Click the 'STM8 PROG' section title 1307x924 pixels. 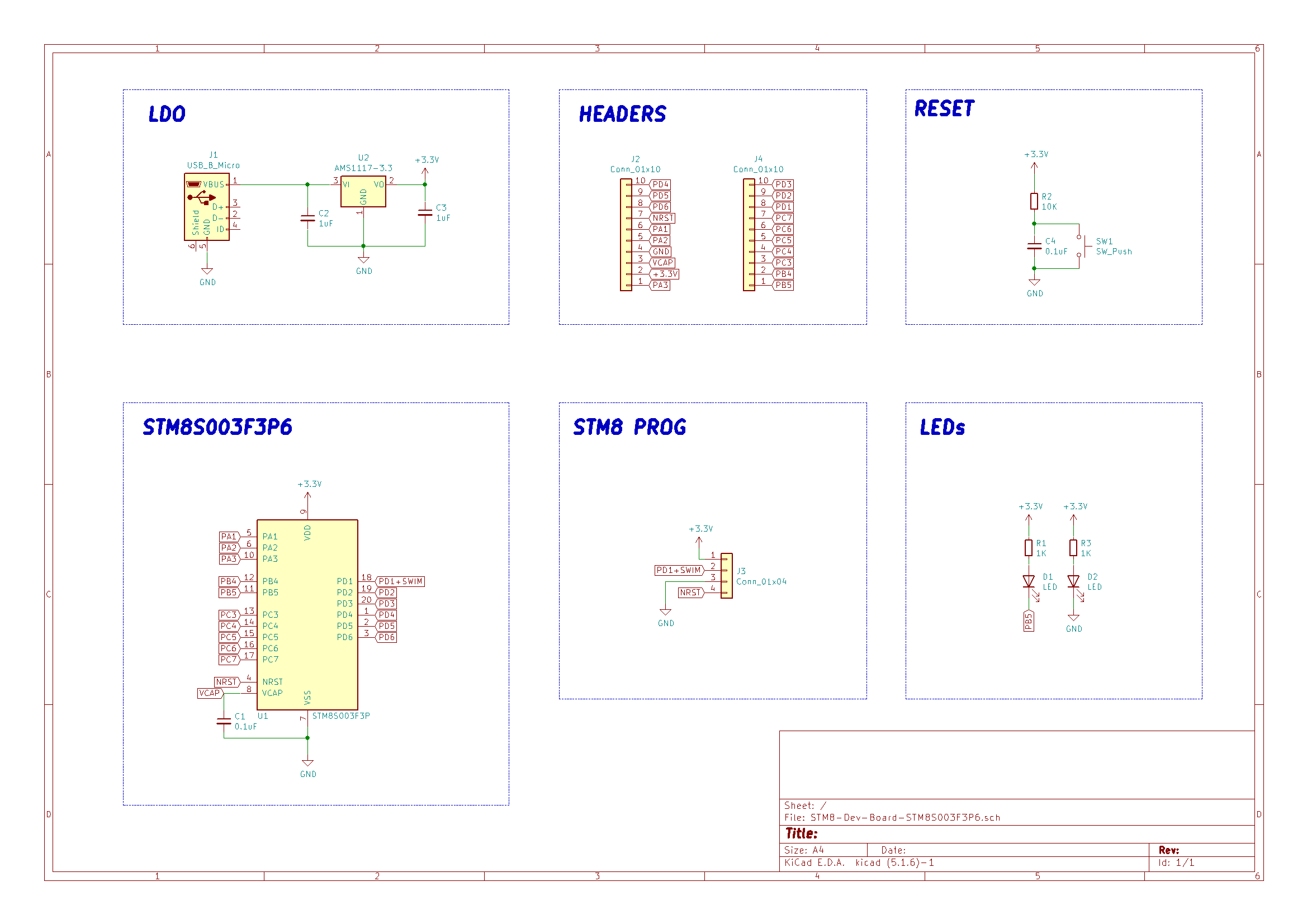(629, 427)
